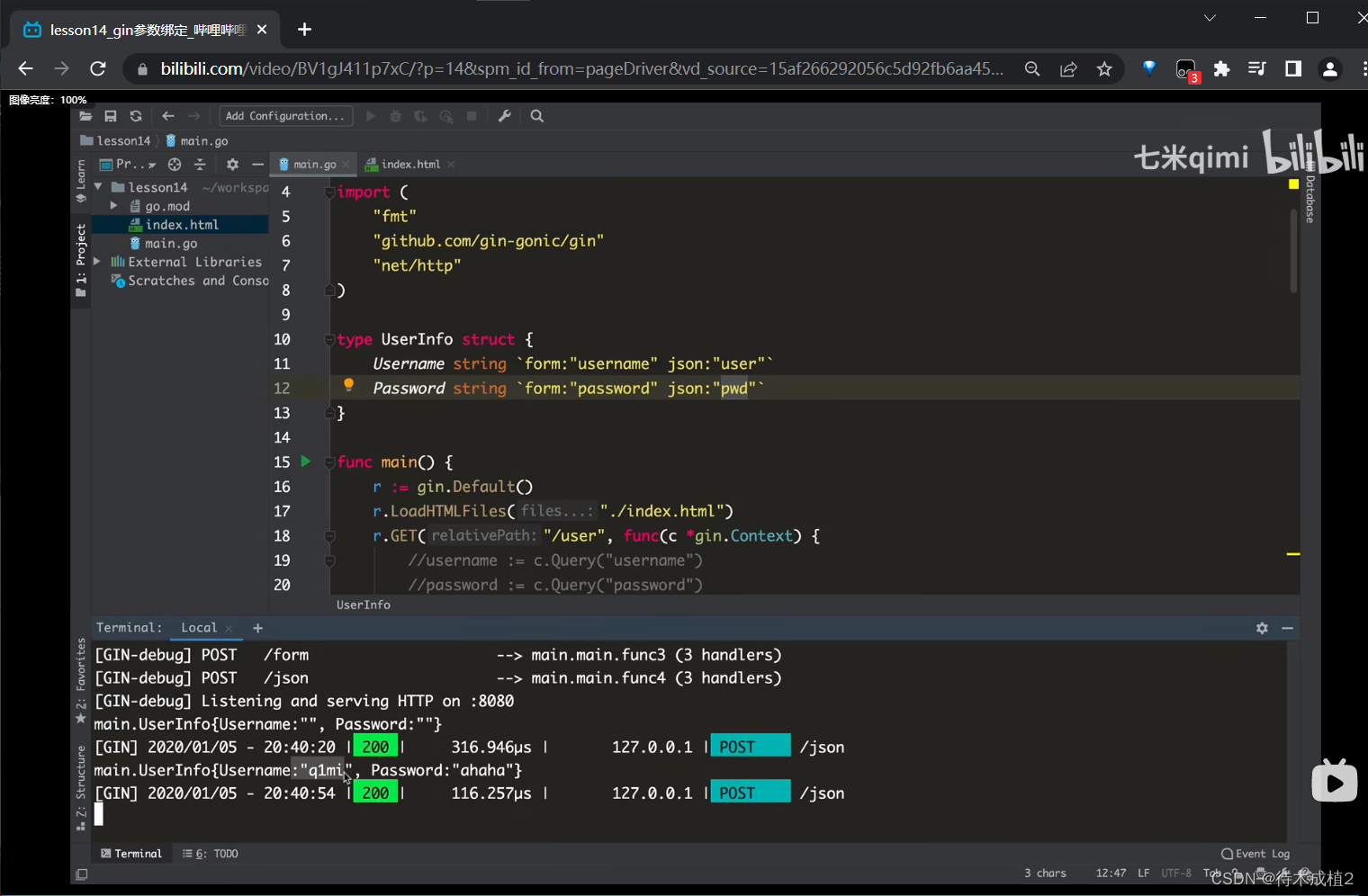Add a new terminal session with plus icon
This screenshot has height=896, width=1368.
(x=257, y=628)
